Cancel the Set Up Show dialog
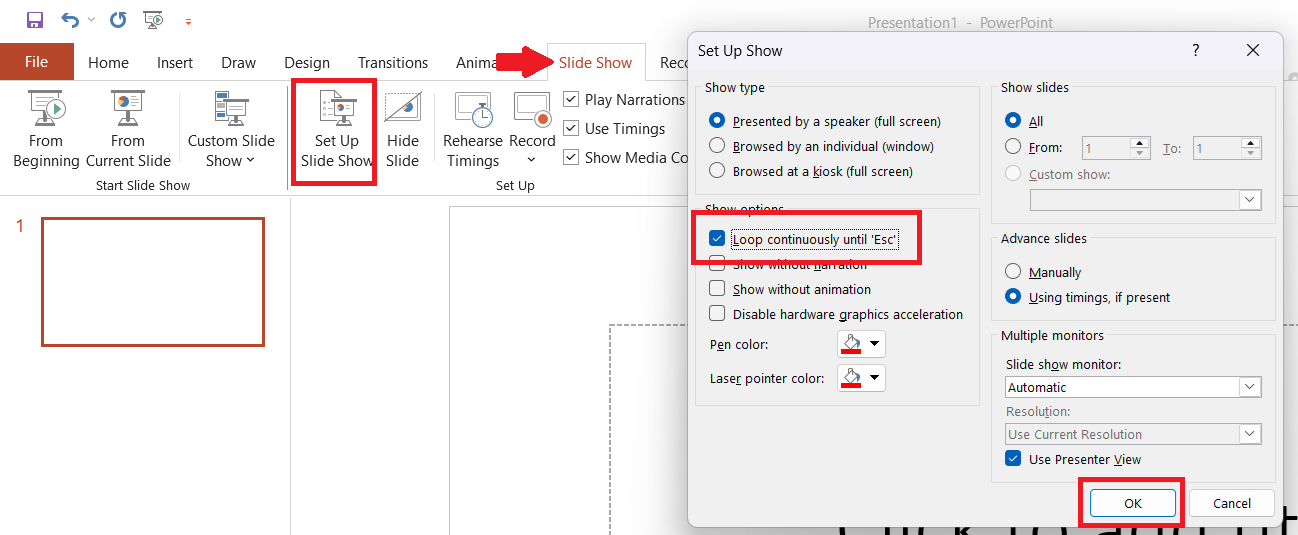The image size is (1298, 535). tap(1232, 503)
